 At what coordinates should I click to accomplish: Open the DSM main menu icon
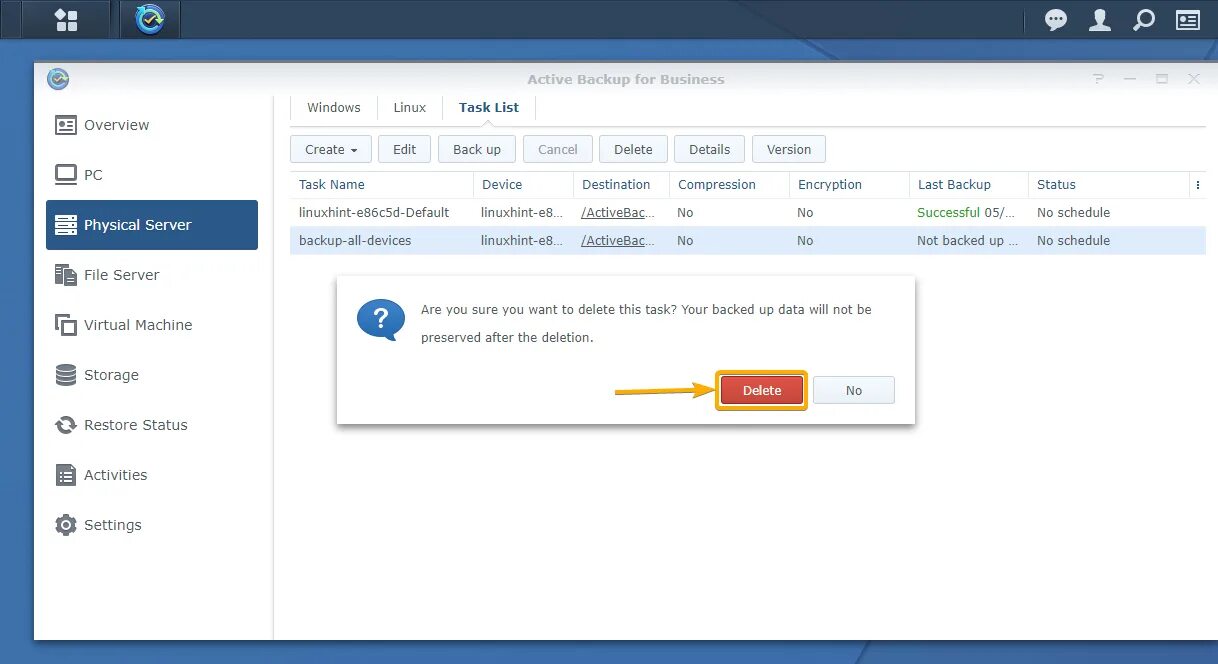coord(66,20)
